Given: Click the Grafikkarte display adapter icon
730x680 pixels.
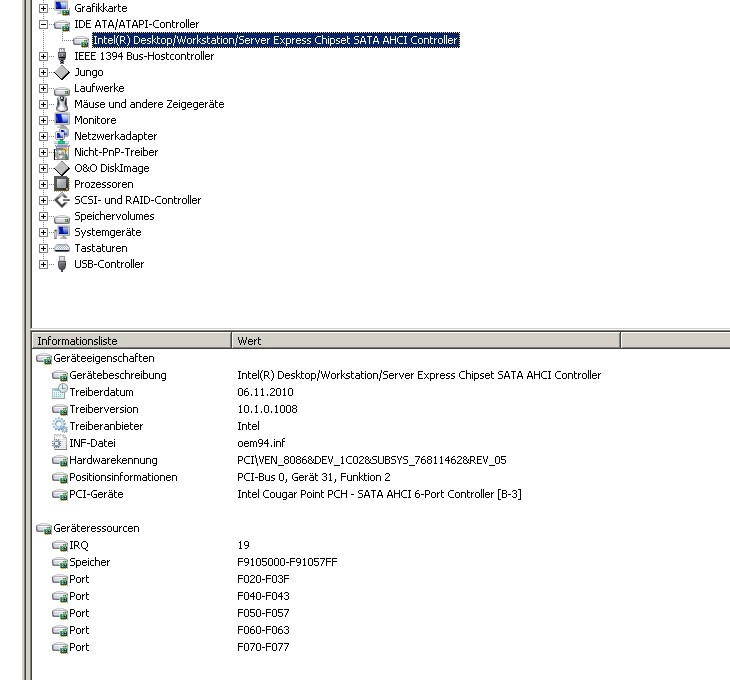Looking at the screenshot, I should (x=62, y=8).
